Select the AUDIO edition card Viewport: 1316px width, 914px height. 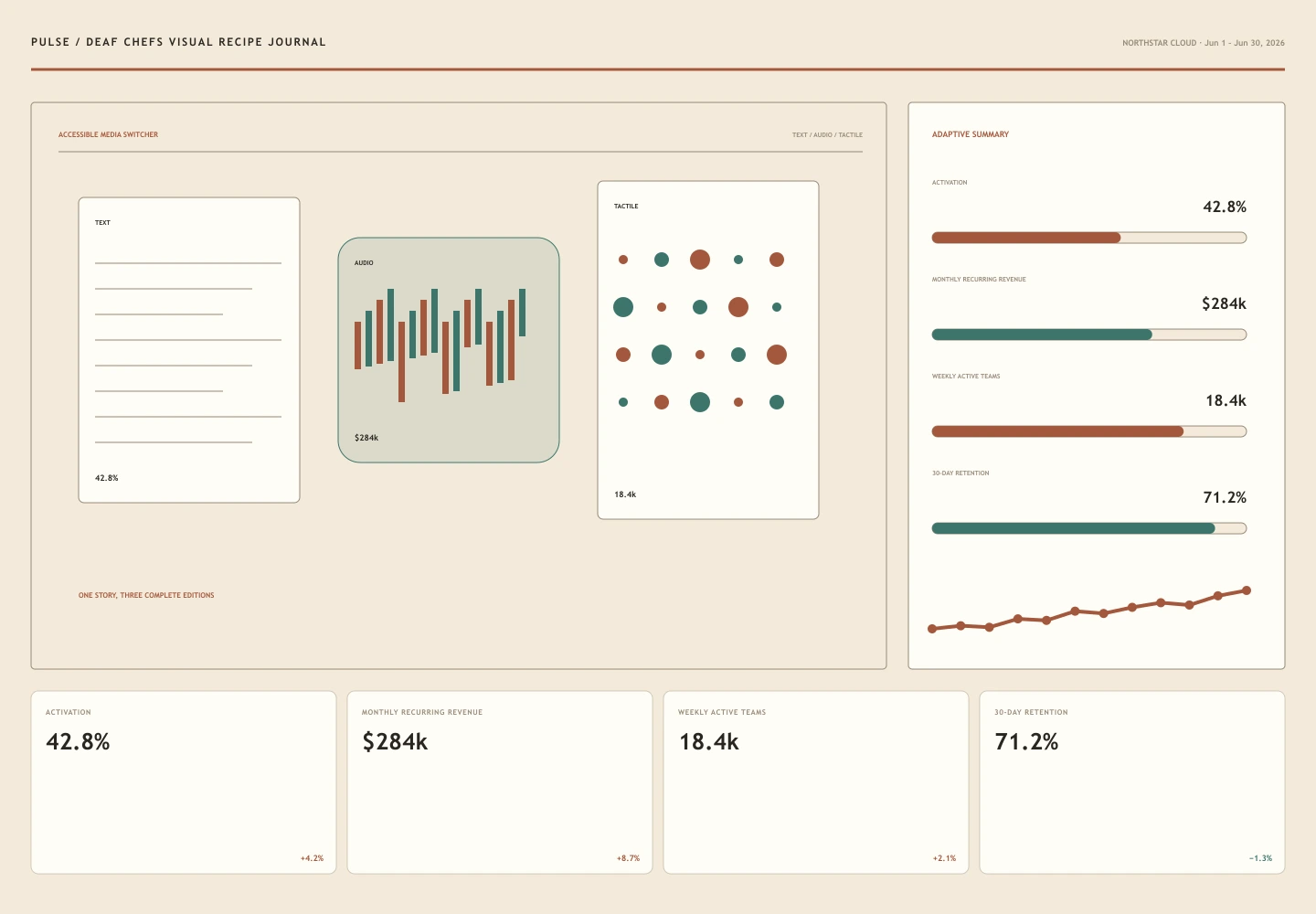(449, 350)
